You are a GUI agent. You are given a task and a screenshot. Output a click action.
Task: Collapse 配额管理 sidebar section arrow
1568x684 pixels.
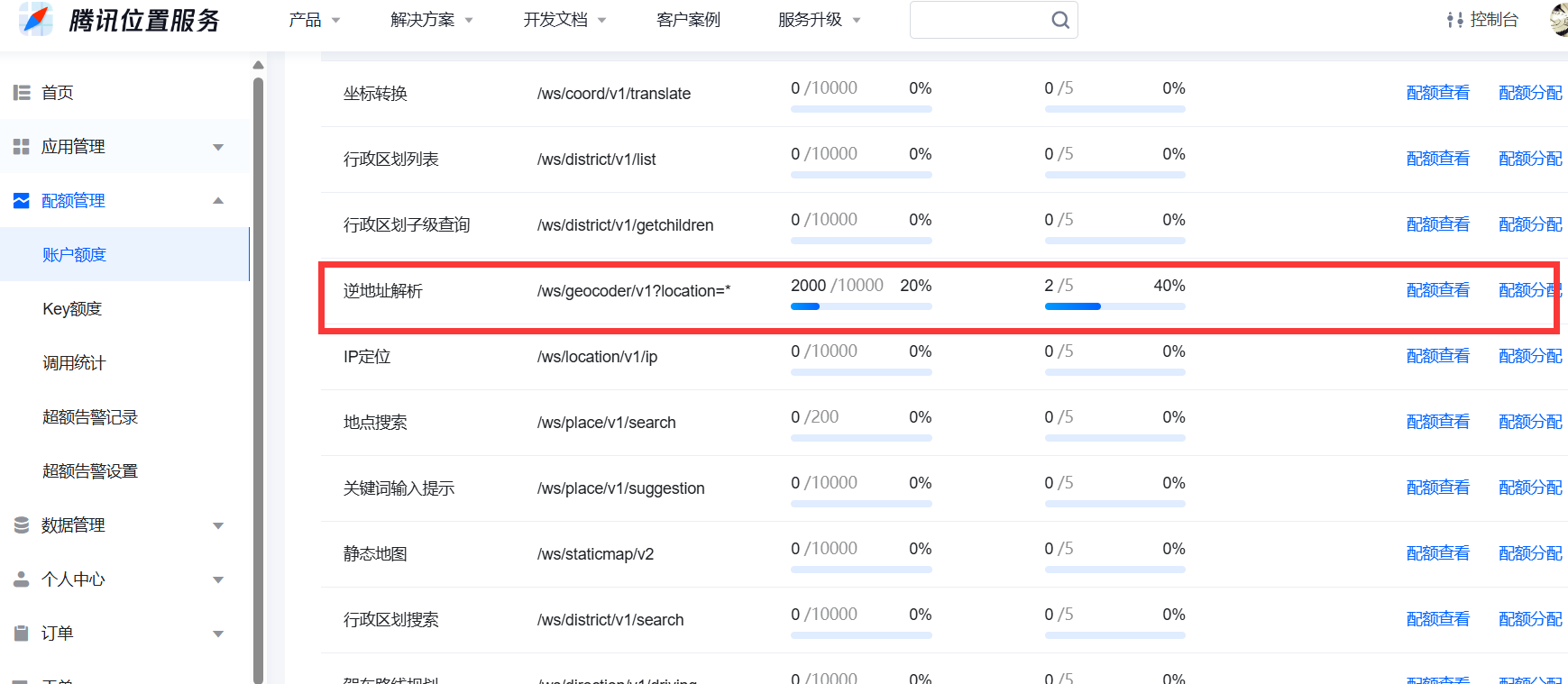coord(218,200)
